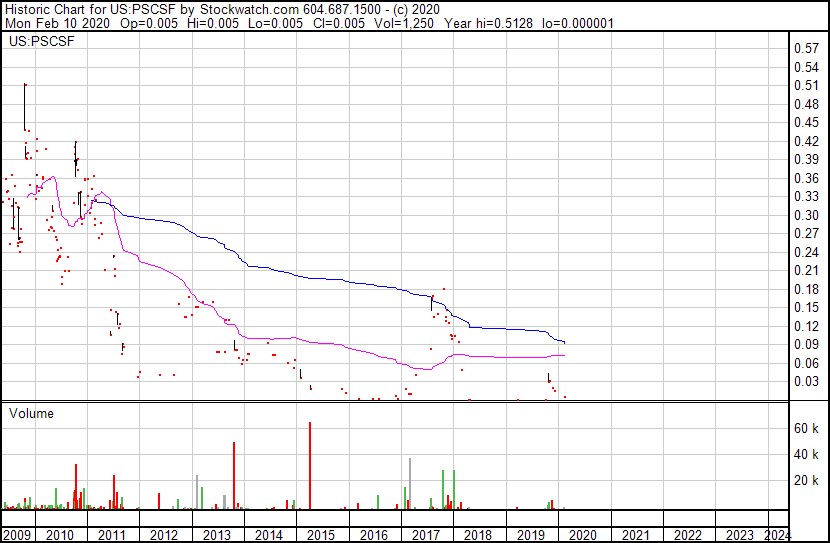The width and height of the screenshot is (830, 543).
Task: Click the Cl=0.005 close value in the header
Action: [339, 23]
